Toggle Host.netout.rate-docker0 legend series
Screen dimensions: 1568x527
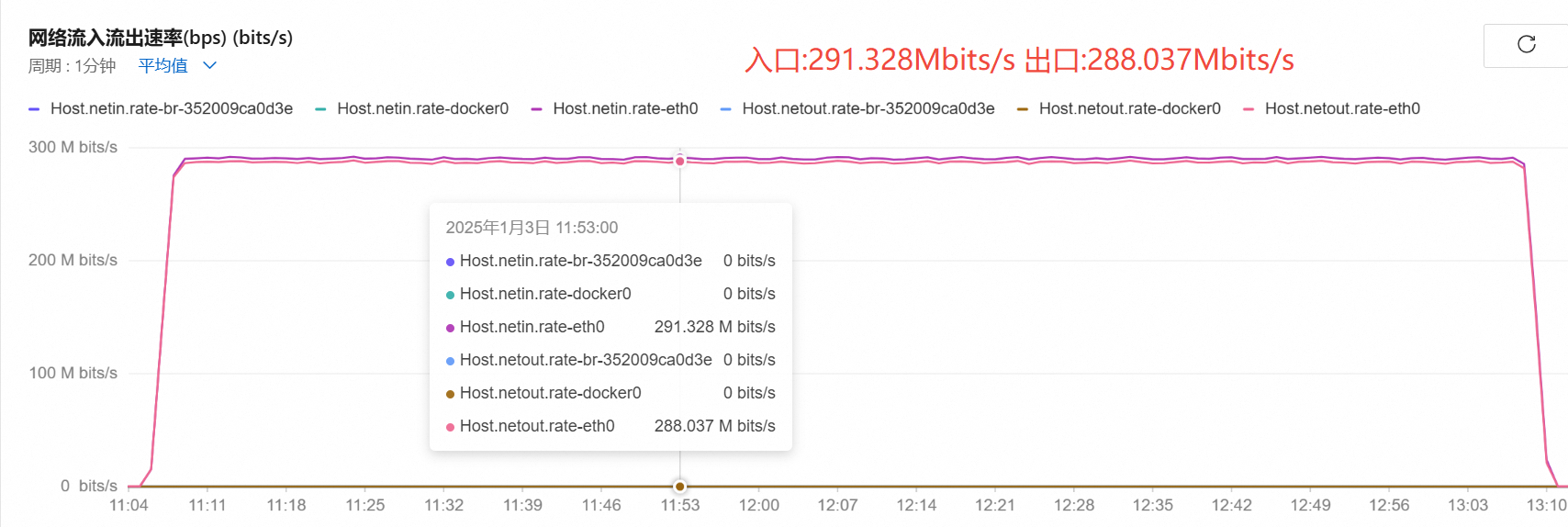tap(1119, 108)
